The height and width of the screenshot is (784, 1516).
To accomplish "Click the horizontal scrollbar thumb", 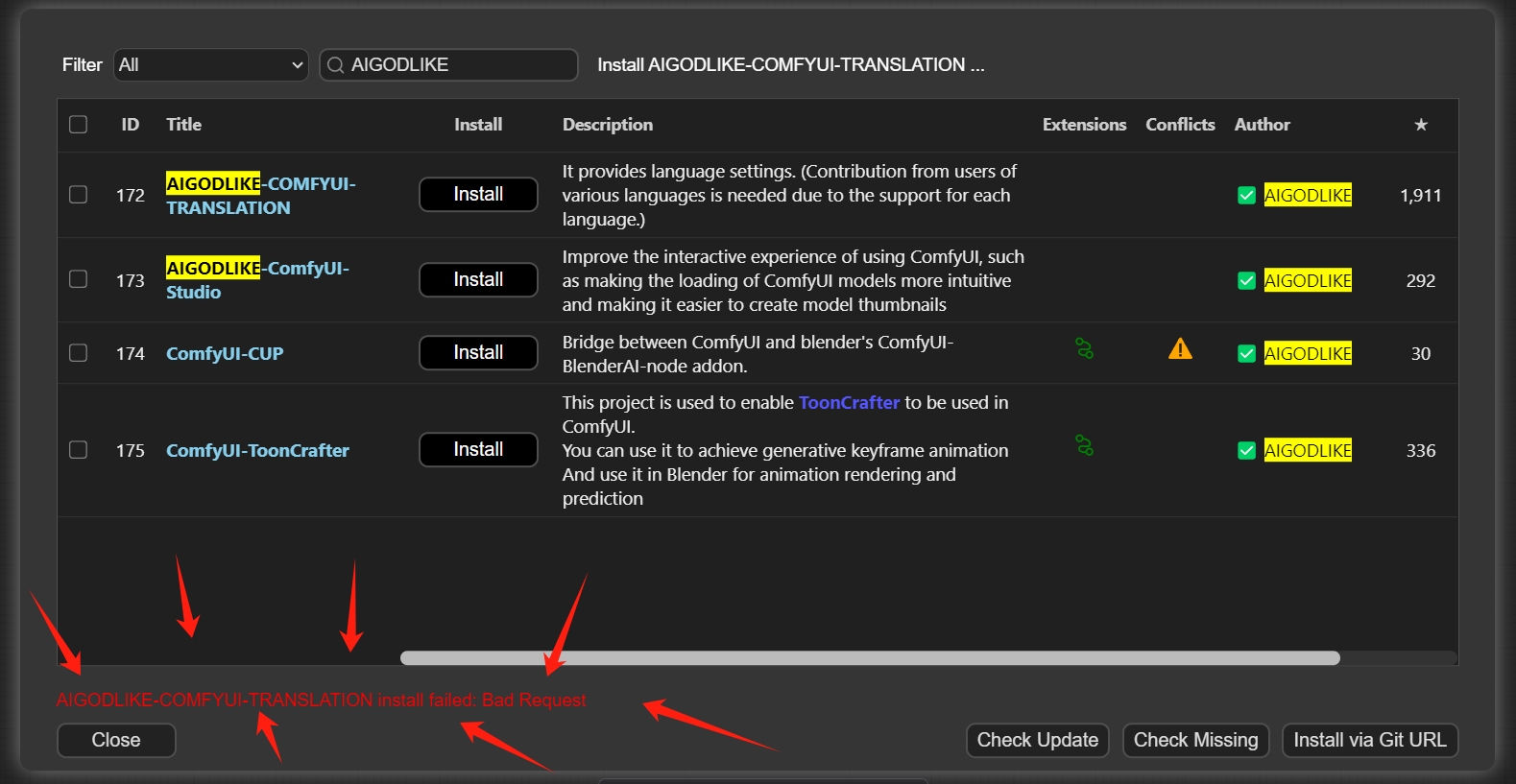I will 870,658.
